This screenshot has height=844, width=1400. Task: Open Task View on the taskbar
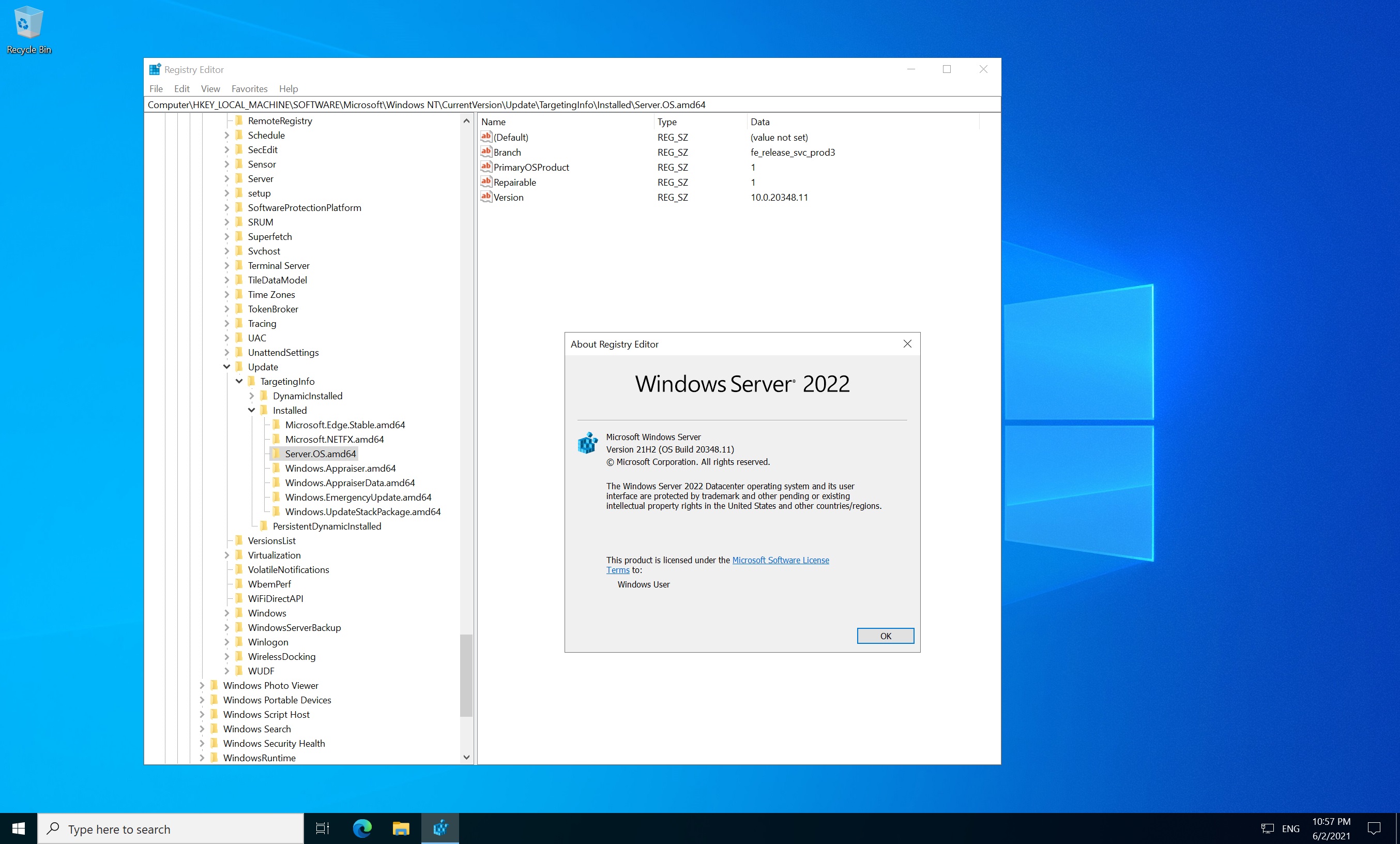[322, 828]
